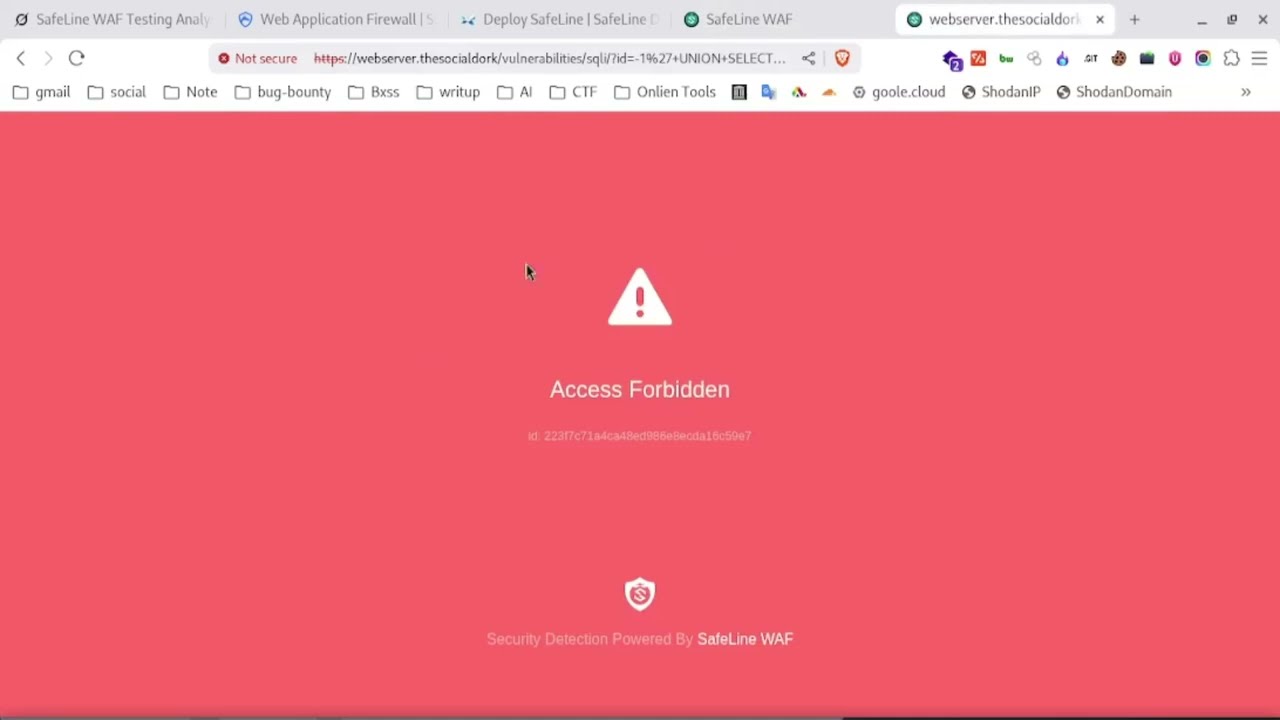Open the cookie editor extension
This screenshot has width=1280, height=720.
[x=1119, y=58]
